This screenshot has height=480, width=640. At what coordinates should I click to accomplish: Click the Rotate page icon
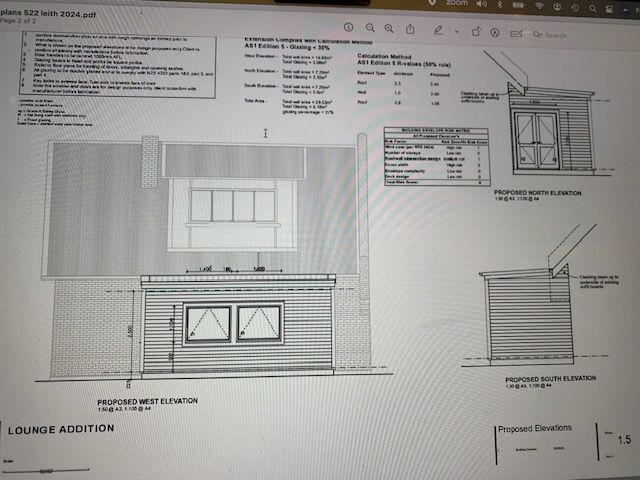pos(477,31)
